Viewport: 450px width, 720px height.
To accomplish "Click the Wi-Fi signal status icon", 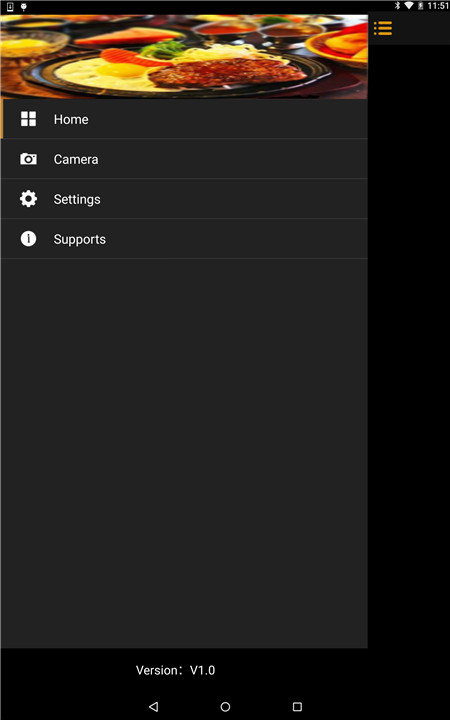I will [x=408, y=6].
